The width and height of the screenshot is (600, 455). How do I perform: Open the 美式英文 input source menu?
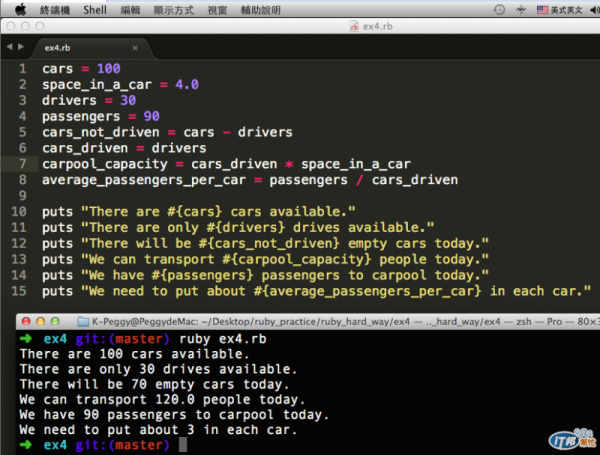[x=559, y=10]
